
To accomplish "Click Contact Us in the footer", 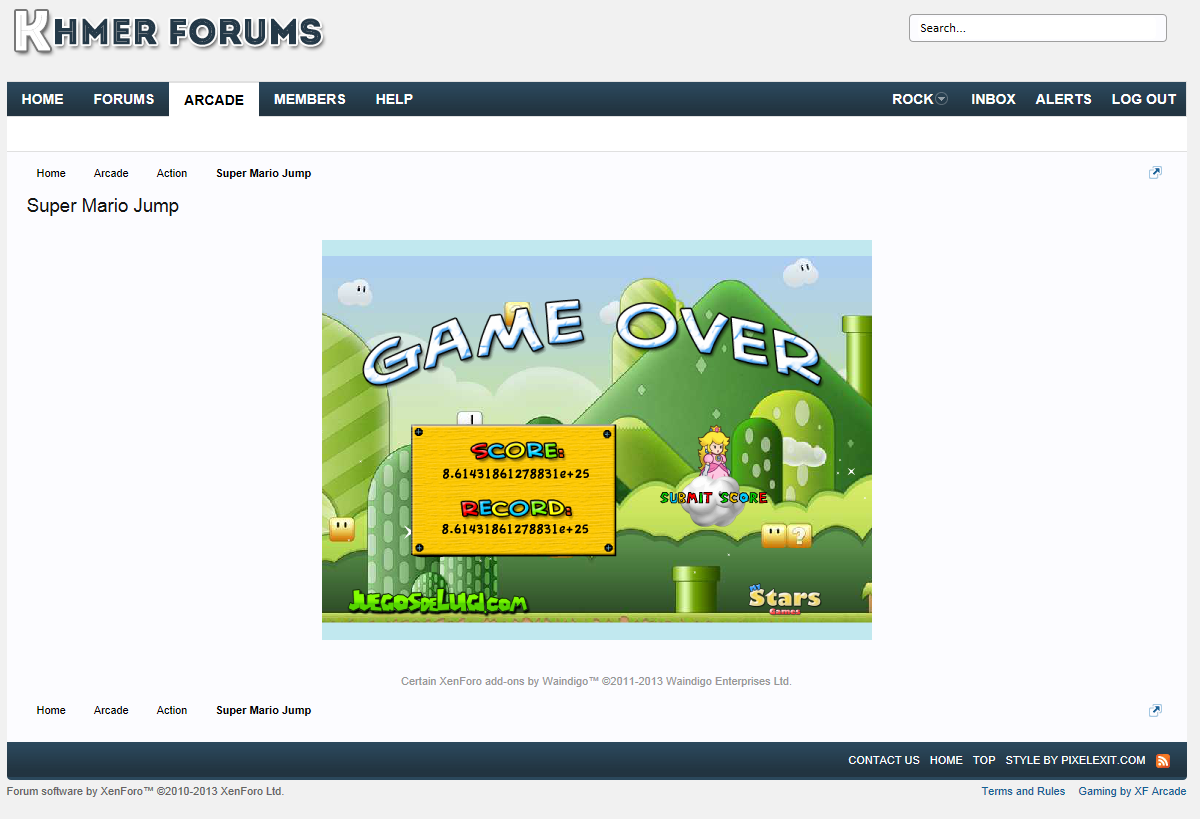I will pos(884,760).
